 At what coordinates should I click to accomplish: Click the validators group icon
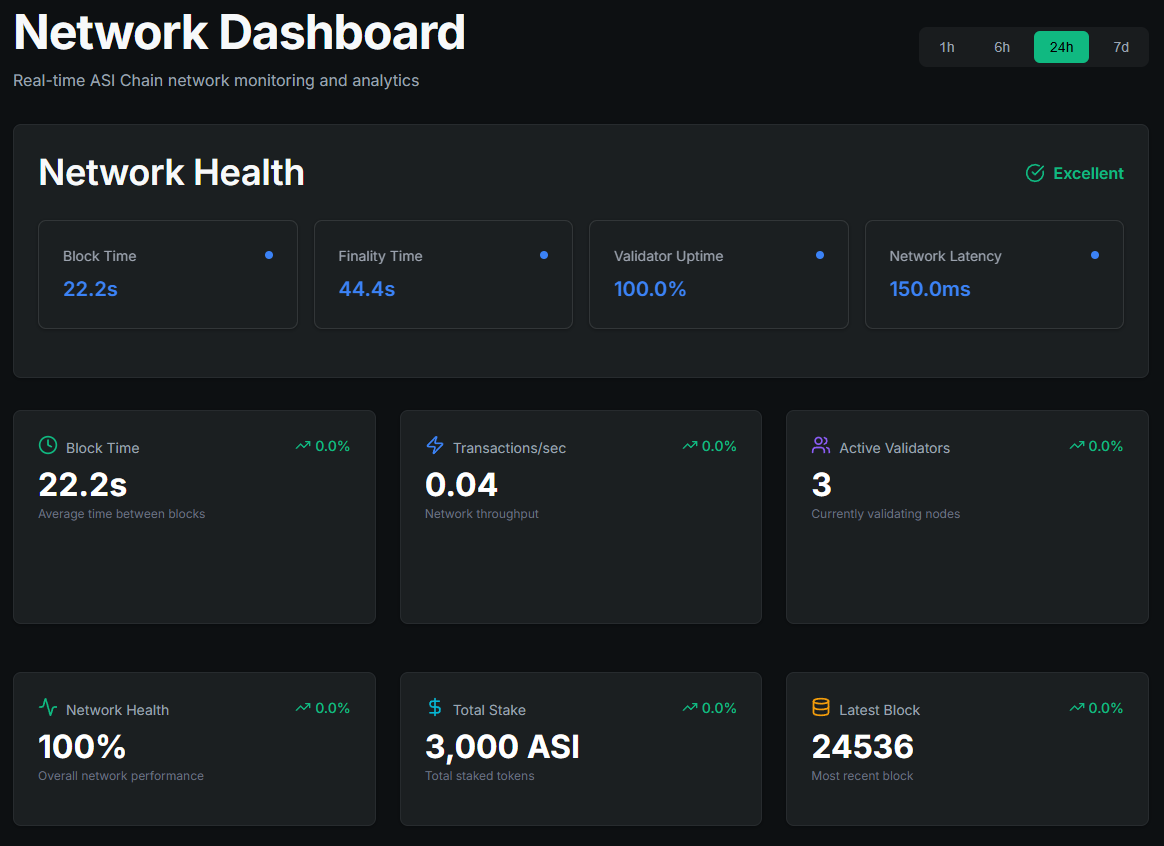[819, 446]
